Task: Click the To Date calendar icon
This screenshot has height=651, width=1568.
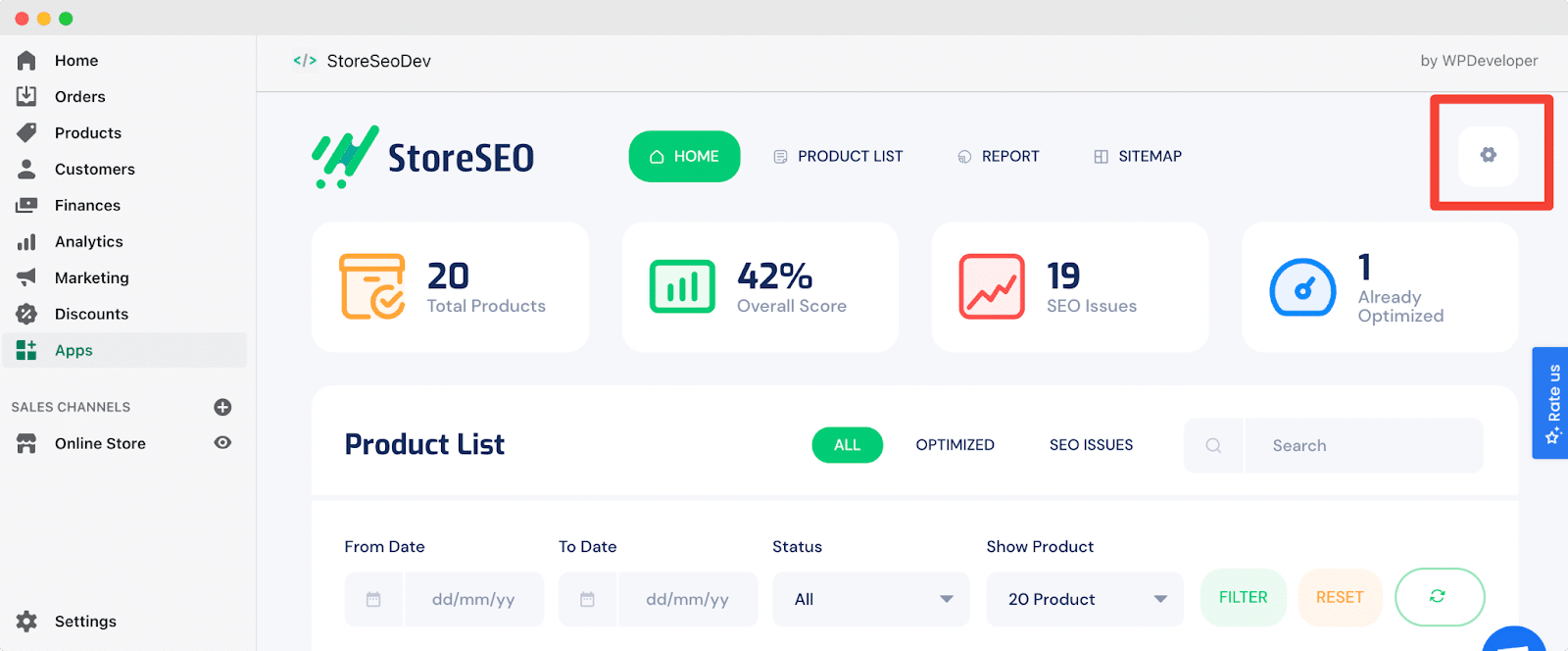Action: pos(587,599)
